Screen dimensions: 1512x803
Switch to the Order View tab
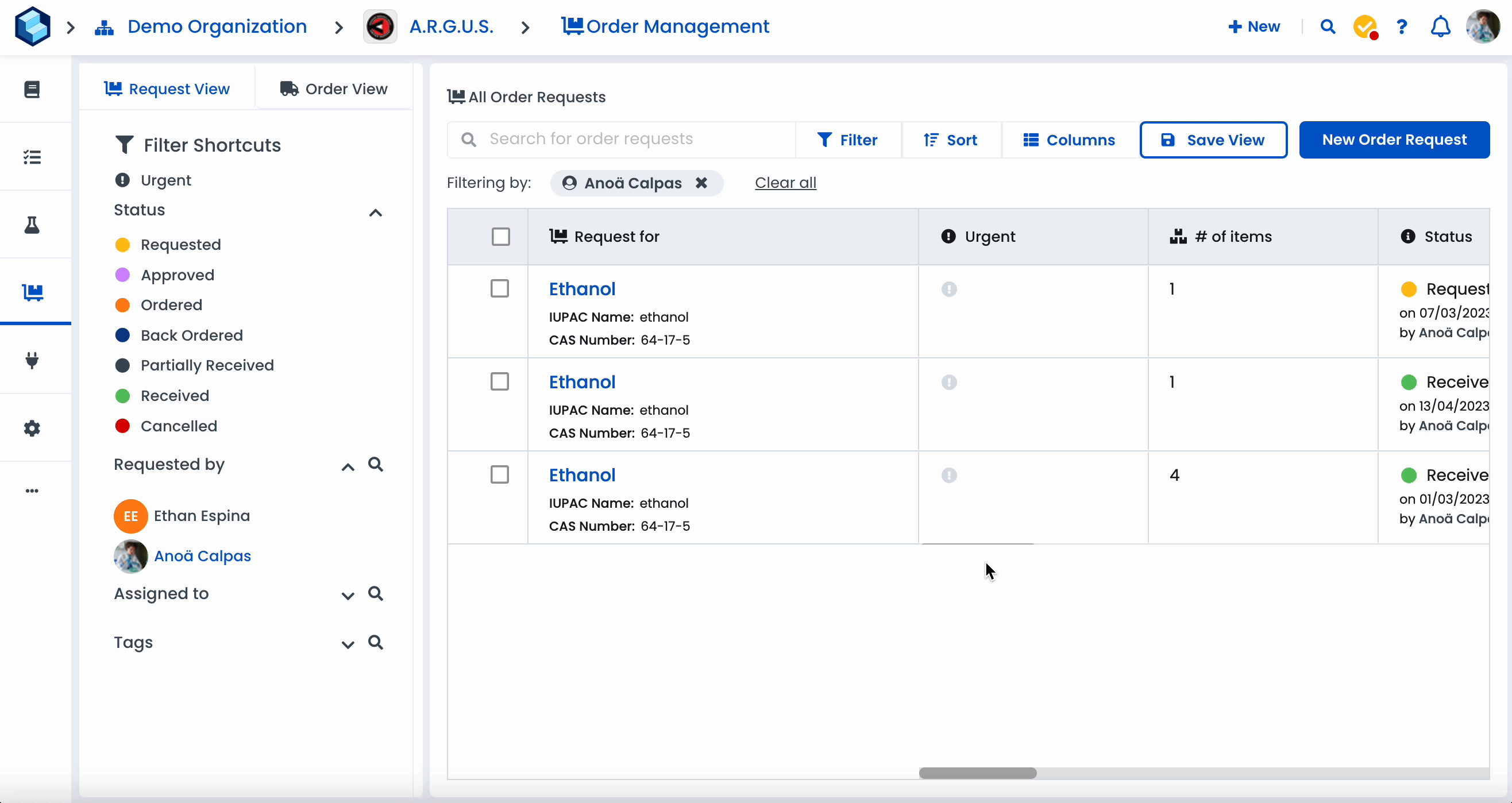(x=334, y=88)
